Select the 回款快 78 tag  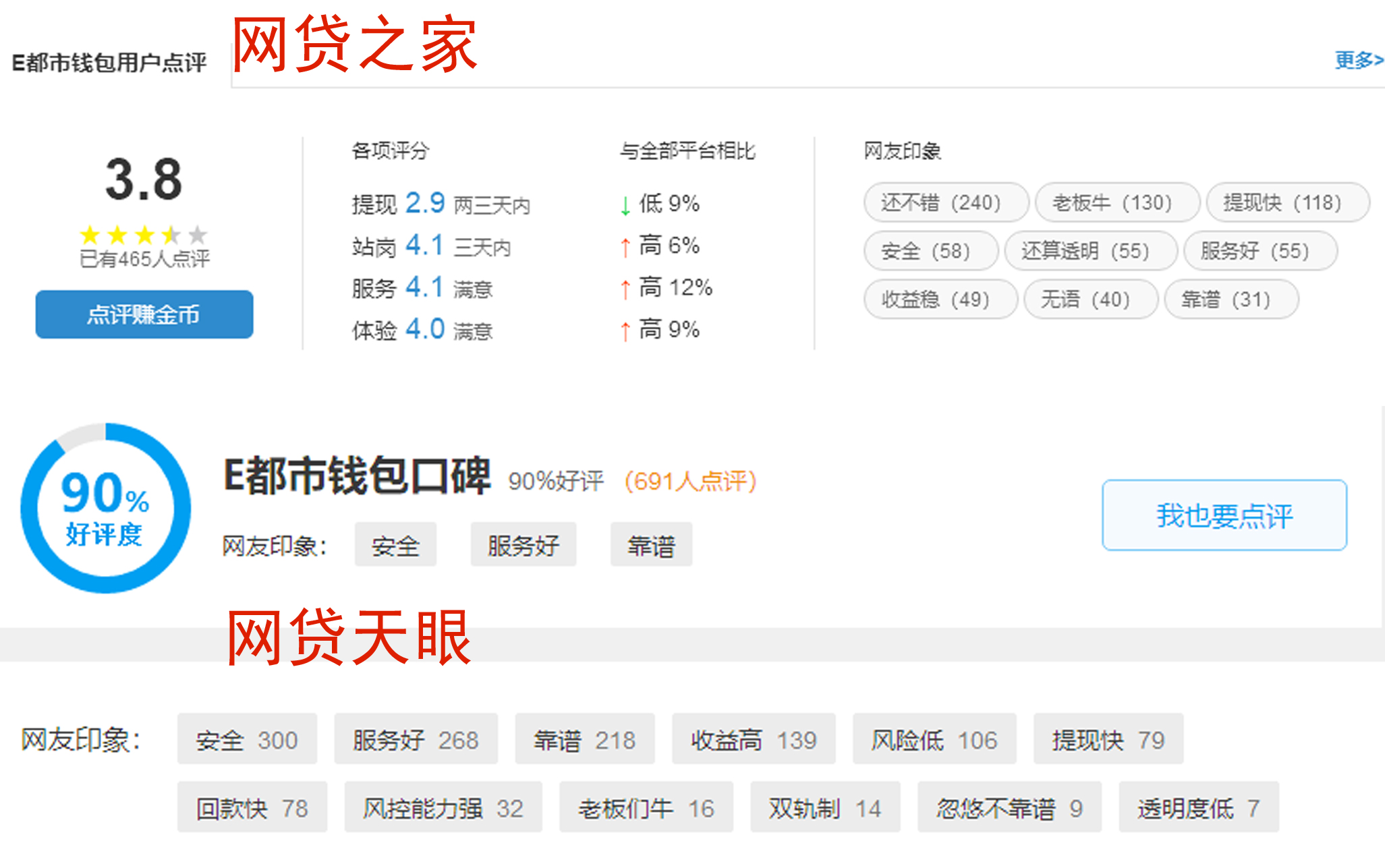click(x=252, y=807)
